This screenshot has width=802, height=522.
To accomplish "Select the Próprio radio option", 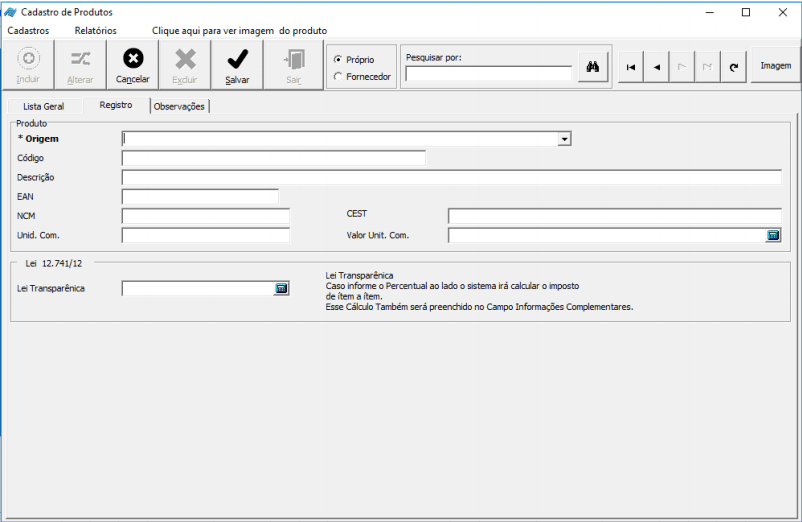I will (338, 60).
